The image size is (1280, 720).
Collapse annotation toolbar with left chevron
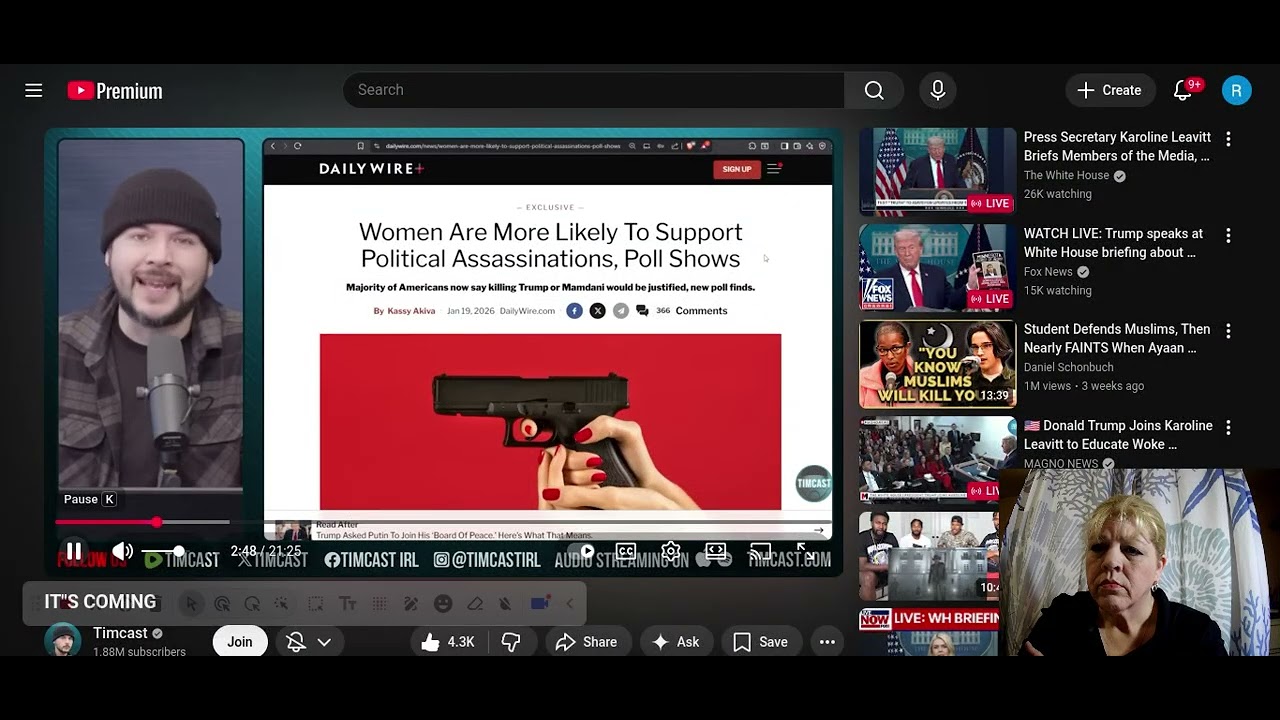[x=570, y=604]
